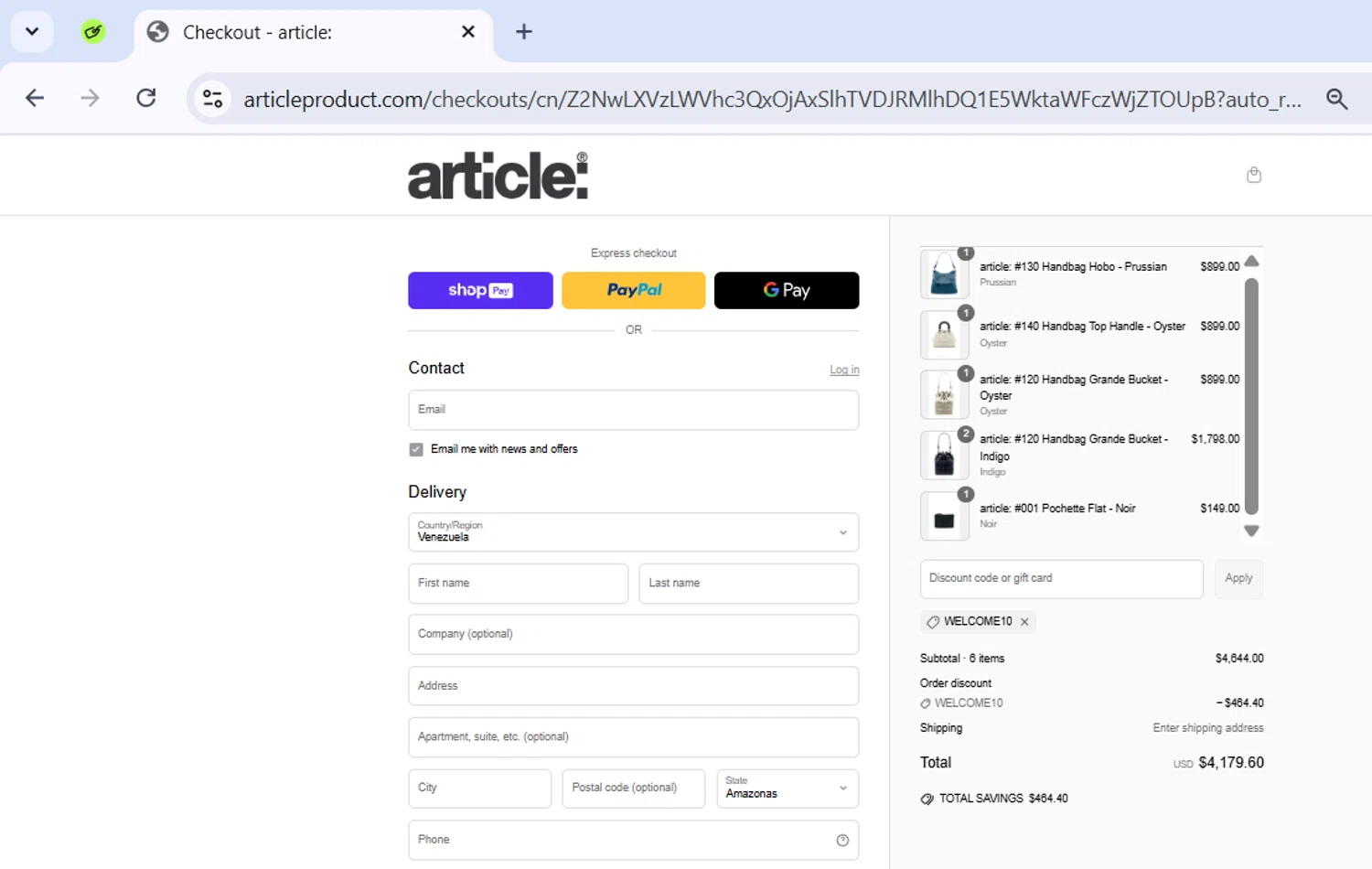1372x869 pixels.
Task: Go forward in browser history
Action: click(x=90, y=98)
